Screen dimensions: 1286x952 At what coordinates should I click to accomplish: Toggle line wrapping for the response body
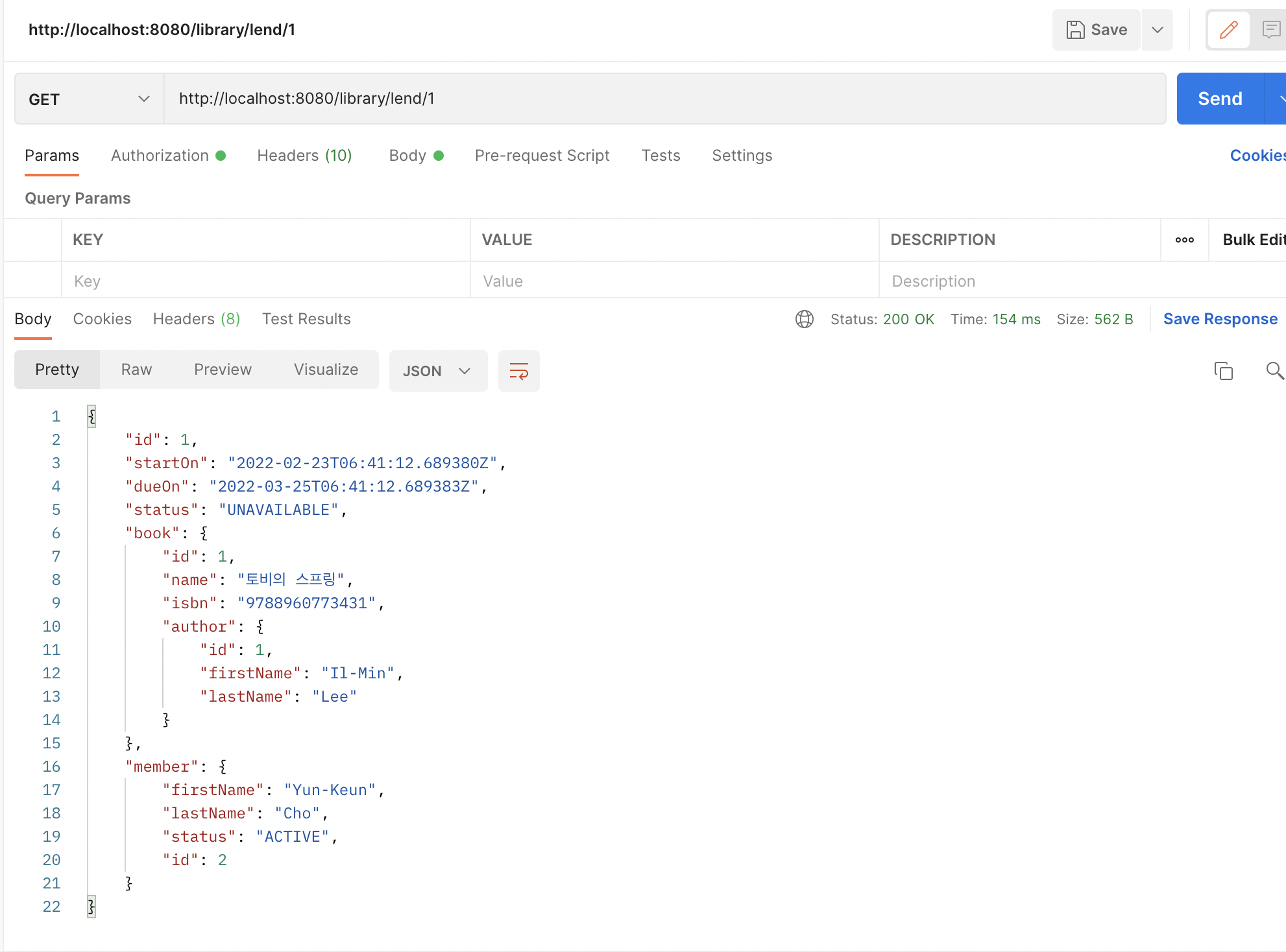(518, 371)
